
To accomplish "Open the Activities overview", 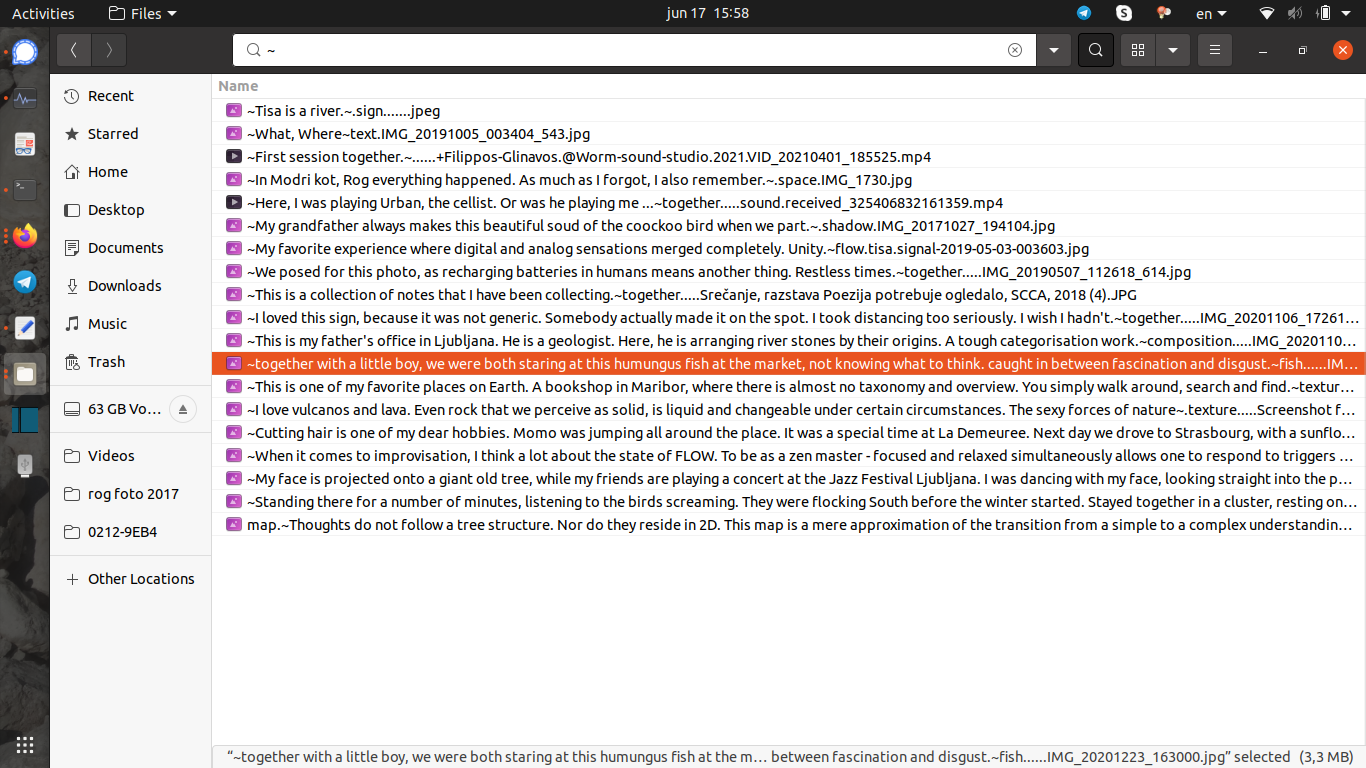I will point(43,13).
